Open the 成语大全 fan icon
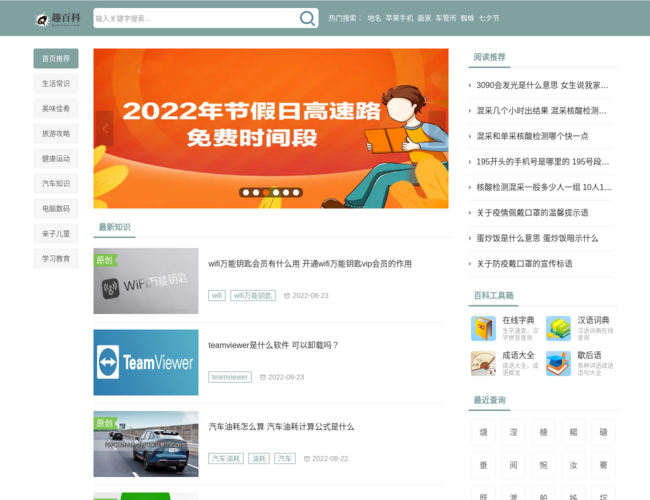650x500 pixels. click(x=483, y=363)
